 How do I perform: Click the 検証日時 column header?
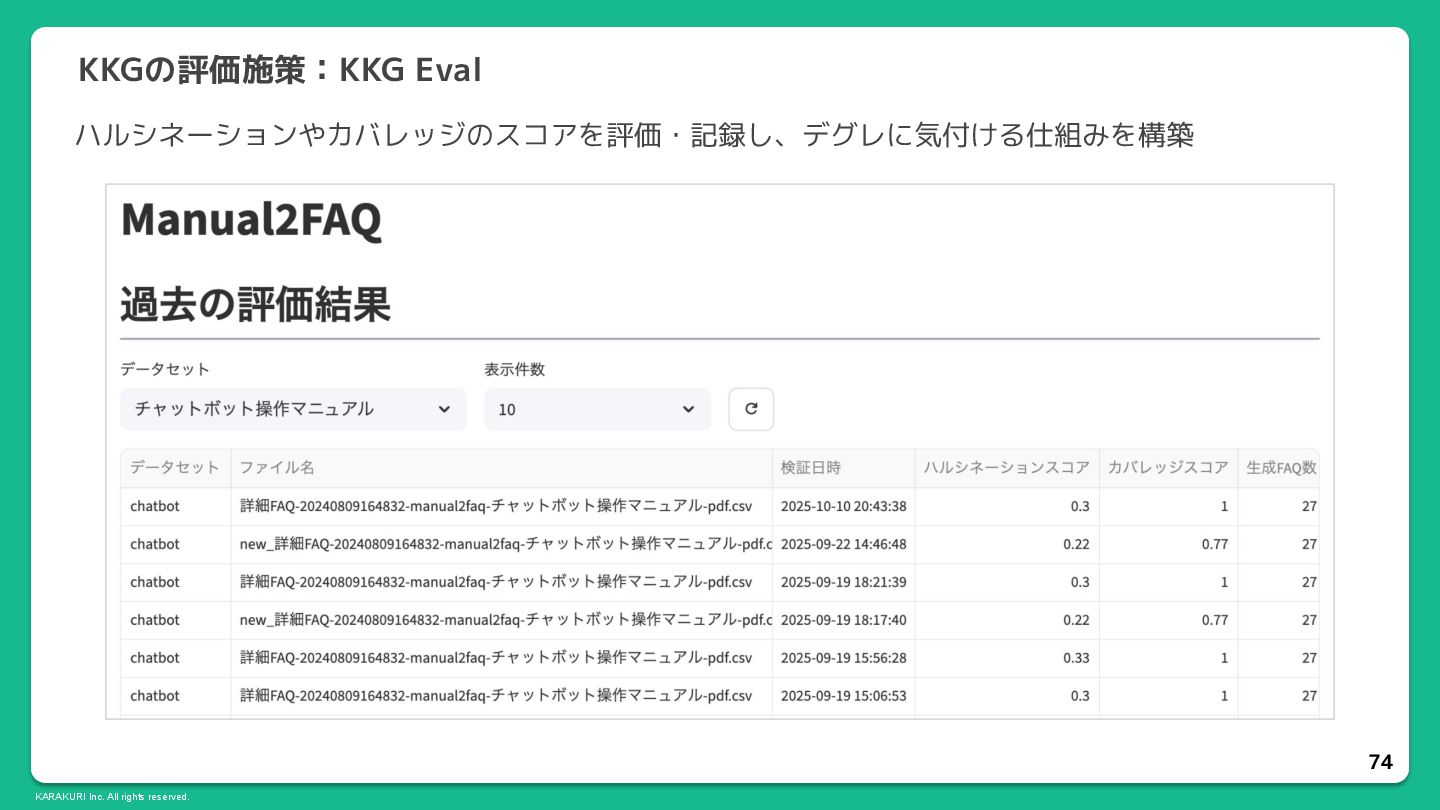click(x=843, y=468)
